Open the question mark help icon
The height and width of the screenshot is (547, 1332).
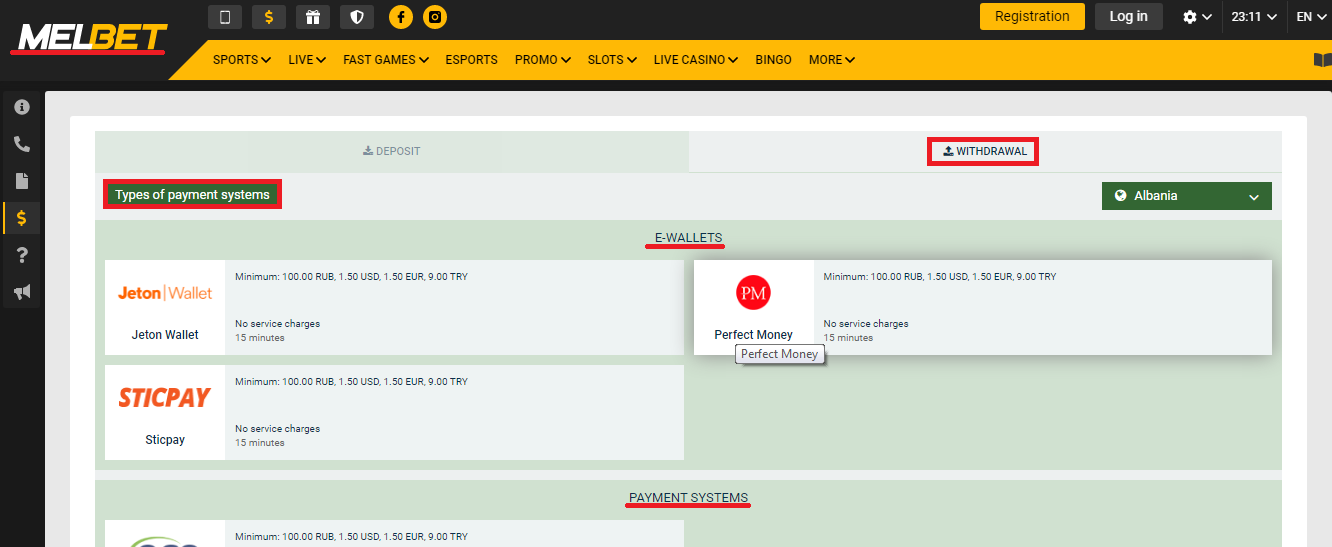(x=22, y=255)
